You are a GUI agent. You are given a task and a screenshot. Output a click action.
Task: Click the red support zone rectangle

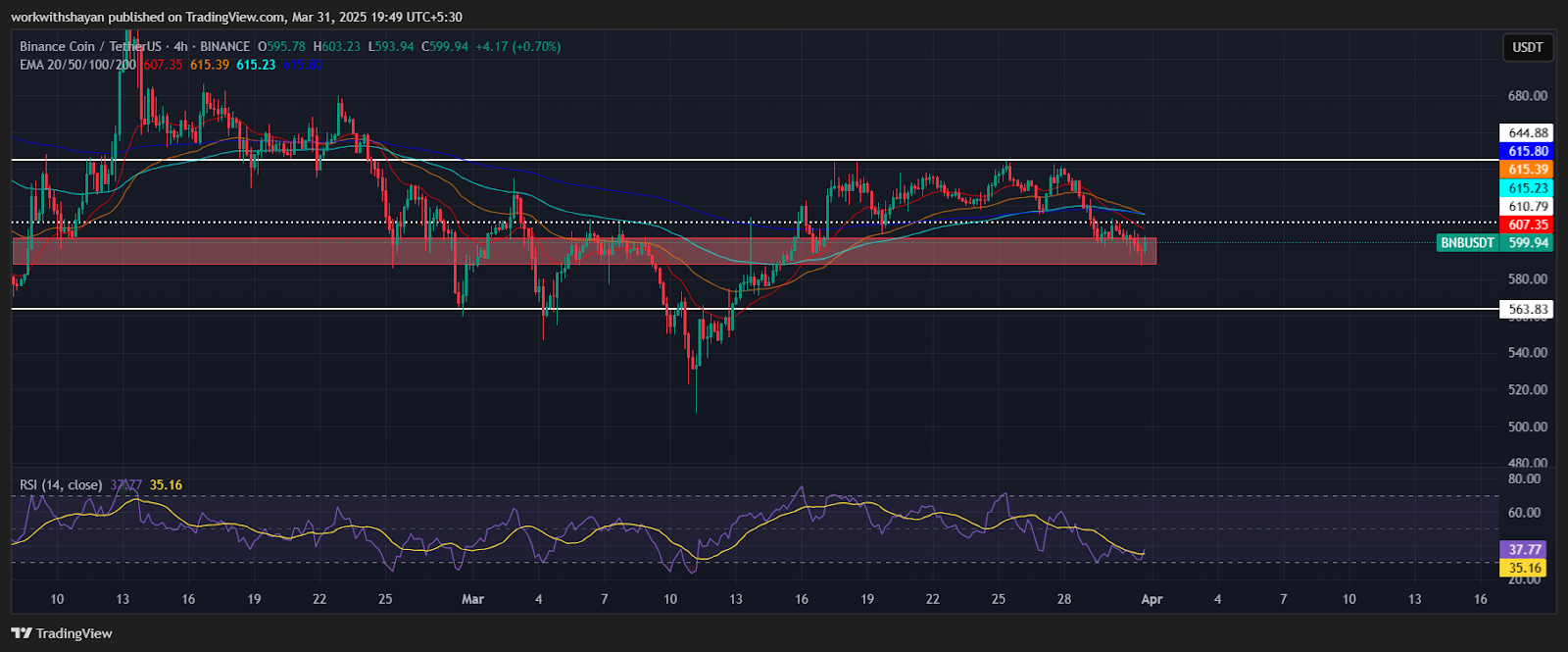click(x=588, y=253)
